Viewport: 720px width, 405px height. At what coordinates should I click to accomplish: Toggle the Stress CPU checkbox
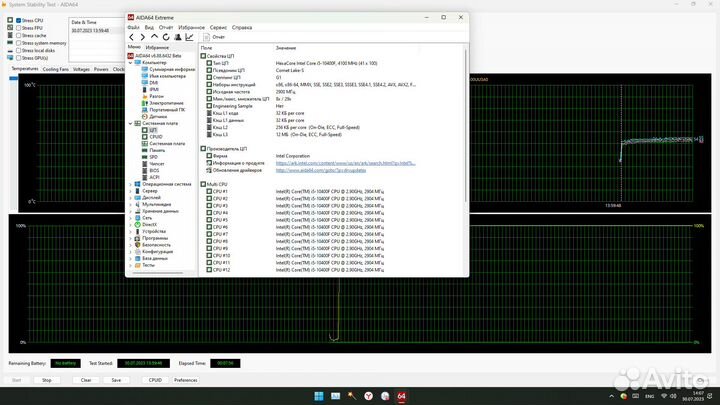tap(19, 21)
